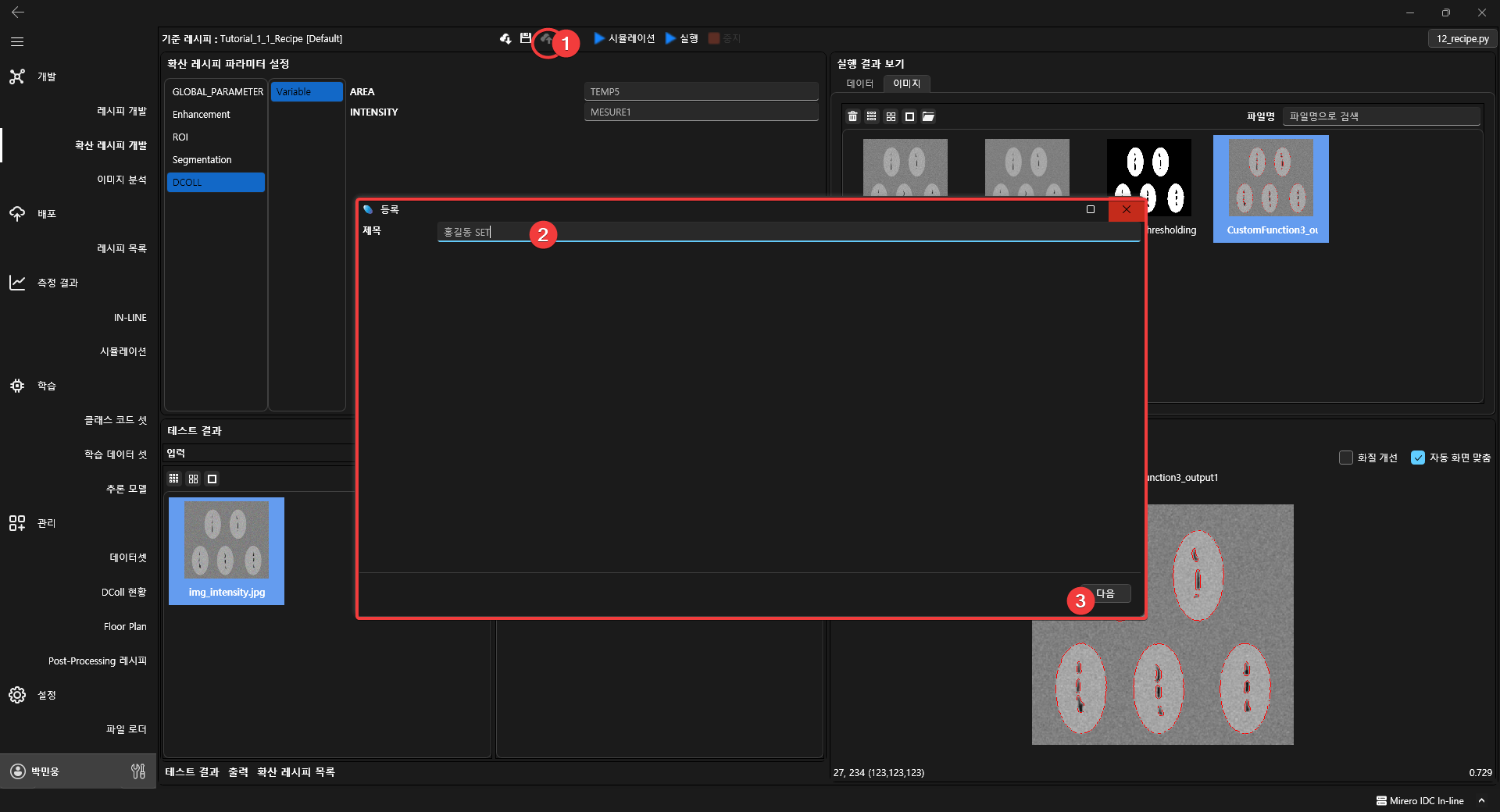The height and width of the screenshot is (812, 1500).
Task: Open the 확산 레시피 목록 tab
Action: [x=295, y=772]
